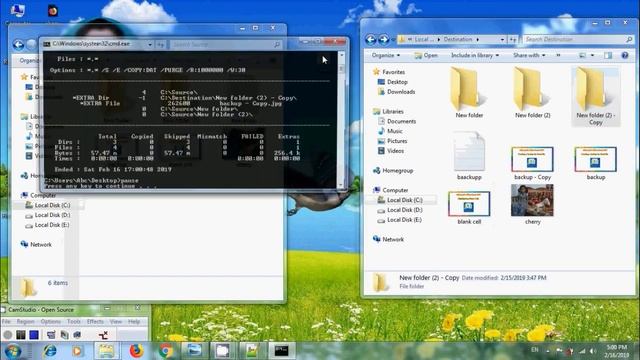Viewport: 640px width, 360px height.
Task: Select Local Disk (D:) in Source window
Action: (48, 215)
